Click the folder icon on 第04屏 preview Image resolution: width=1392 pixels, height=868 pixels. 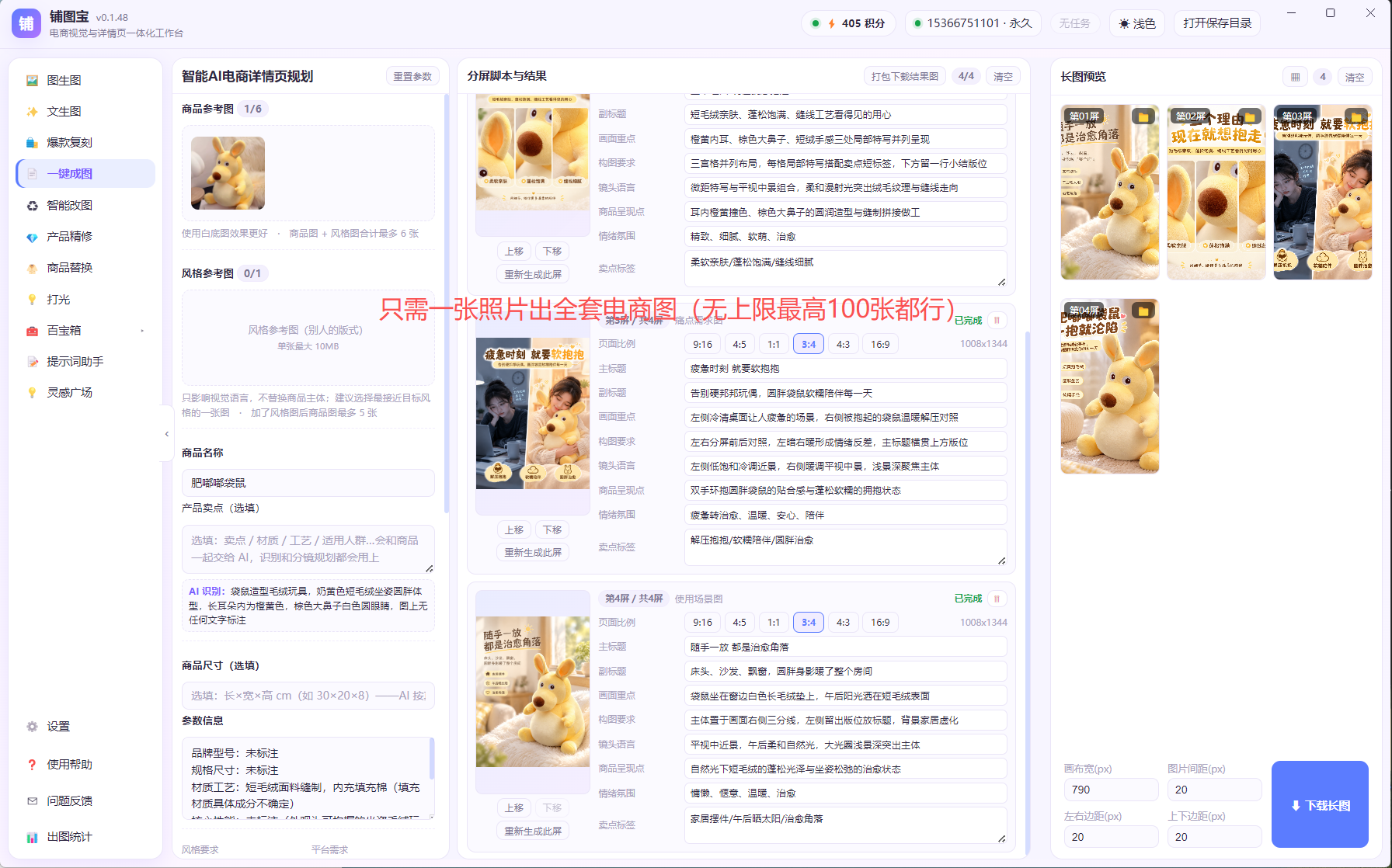coord(1143,311)
